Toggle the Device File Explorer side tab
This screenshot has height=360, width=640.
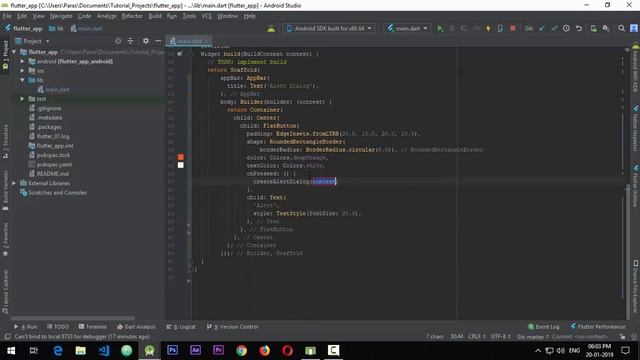click(635, 286)
